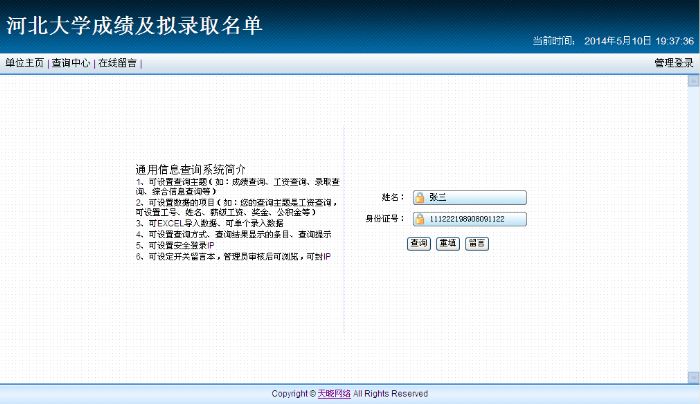Click the 河北大学成绩及拟录取名单 page title

pyautogui.click(x=134, y=26)
